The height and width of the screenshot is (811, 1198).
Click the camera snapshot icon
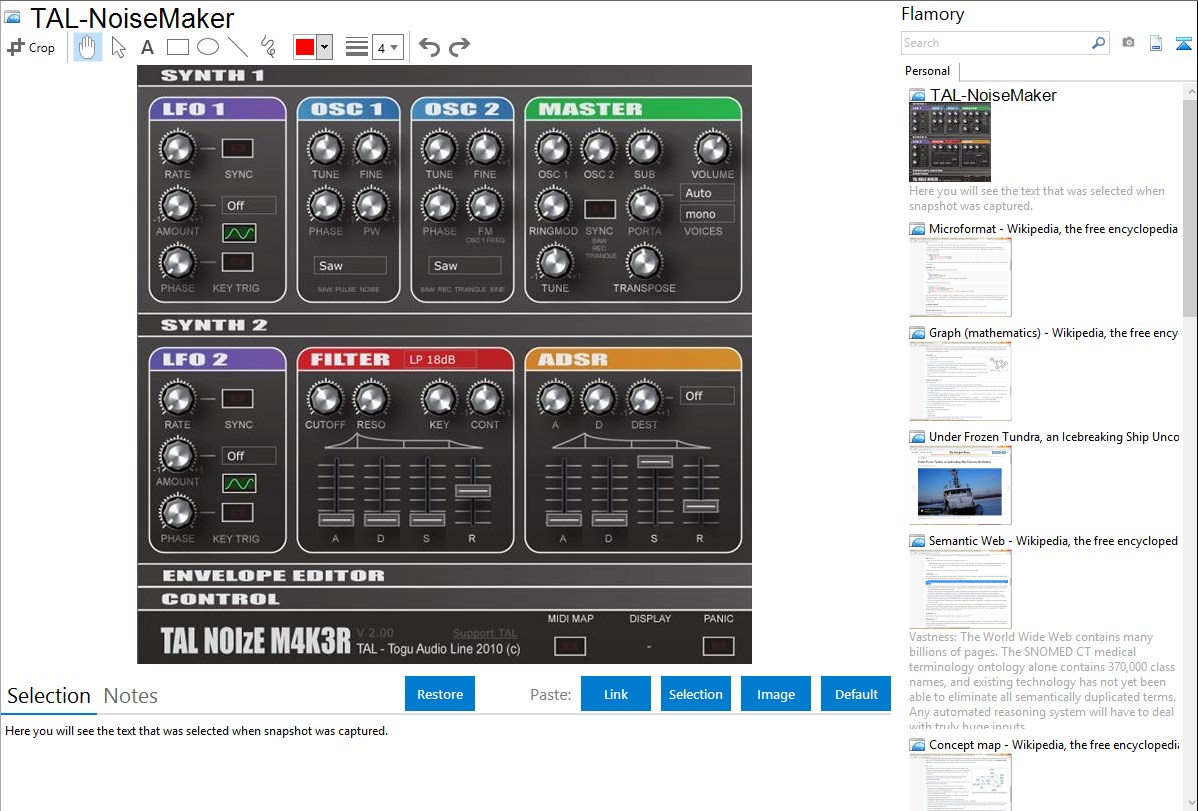tap(1128, 43)
